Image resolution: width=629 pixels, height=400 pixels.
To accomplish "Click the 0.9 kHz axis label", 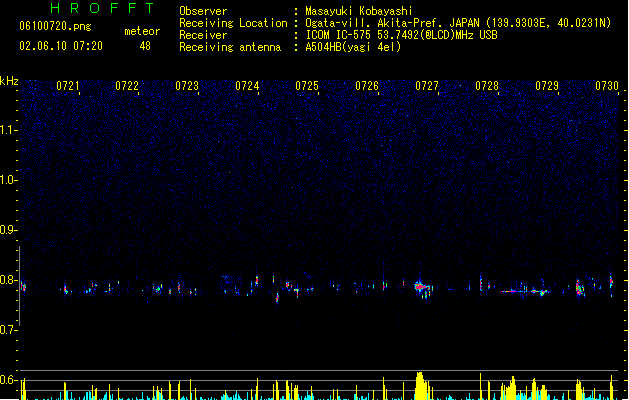I will pos(8,230).
